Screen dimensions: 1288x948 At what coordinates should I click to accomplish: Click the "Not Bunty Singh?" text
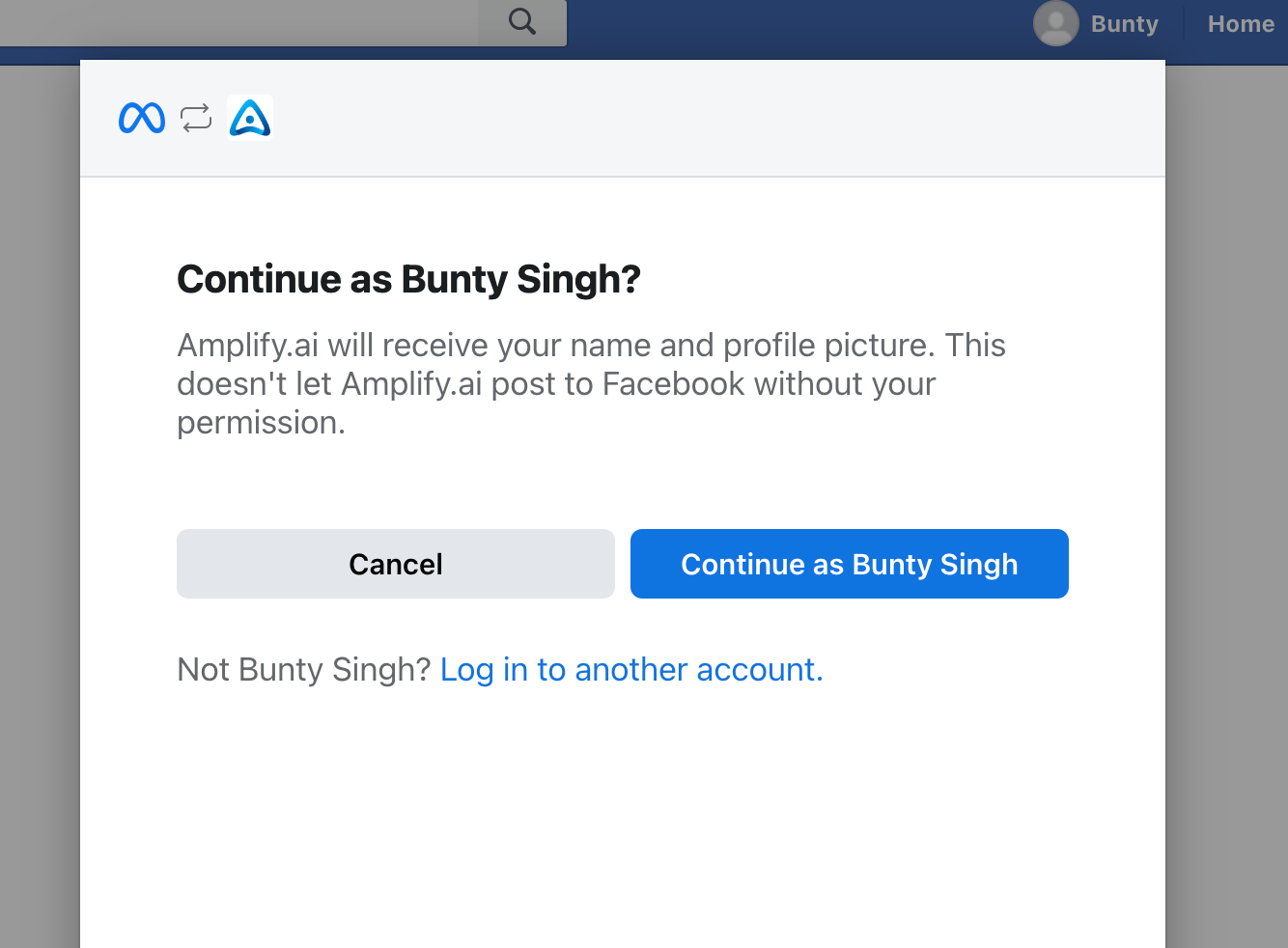303,669
